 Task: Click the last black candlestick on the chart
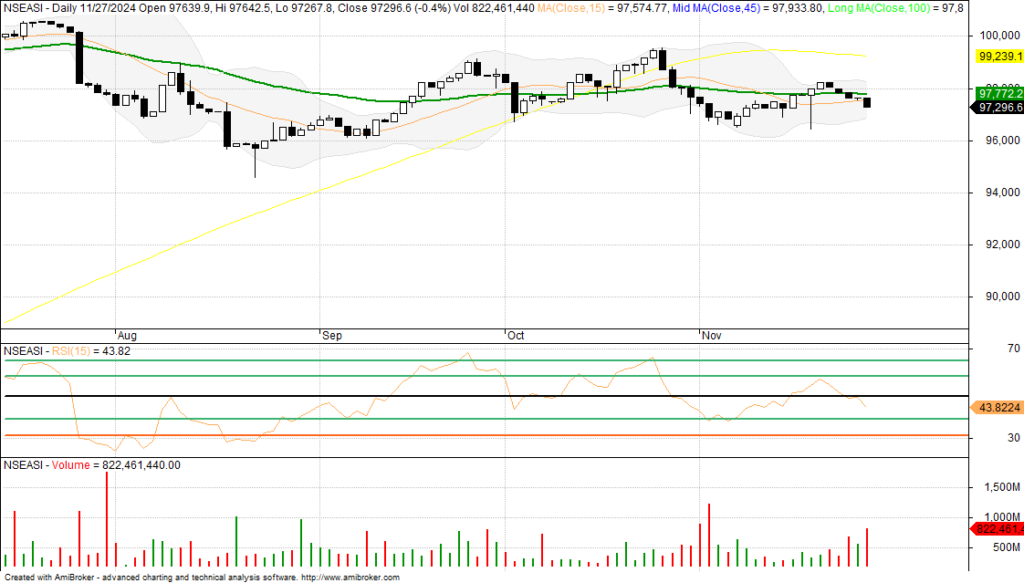coord(866,103)
